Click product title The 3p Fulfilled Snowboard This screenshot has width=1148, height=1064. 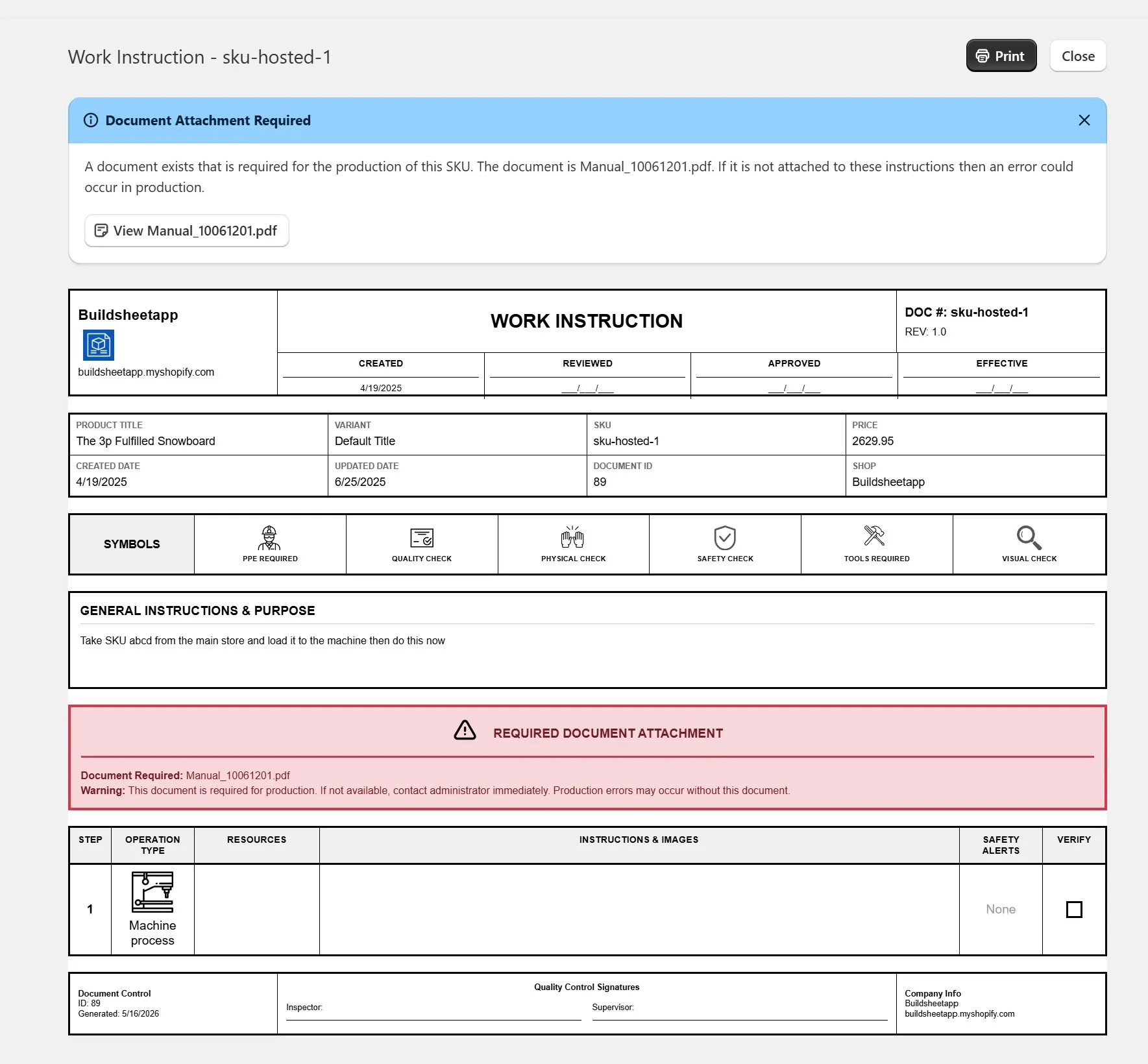coord(145,441)
